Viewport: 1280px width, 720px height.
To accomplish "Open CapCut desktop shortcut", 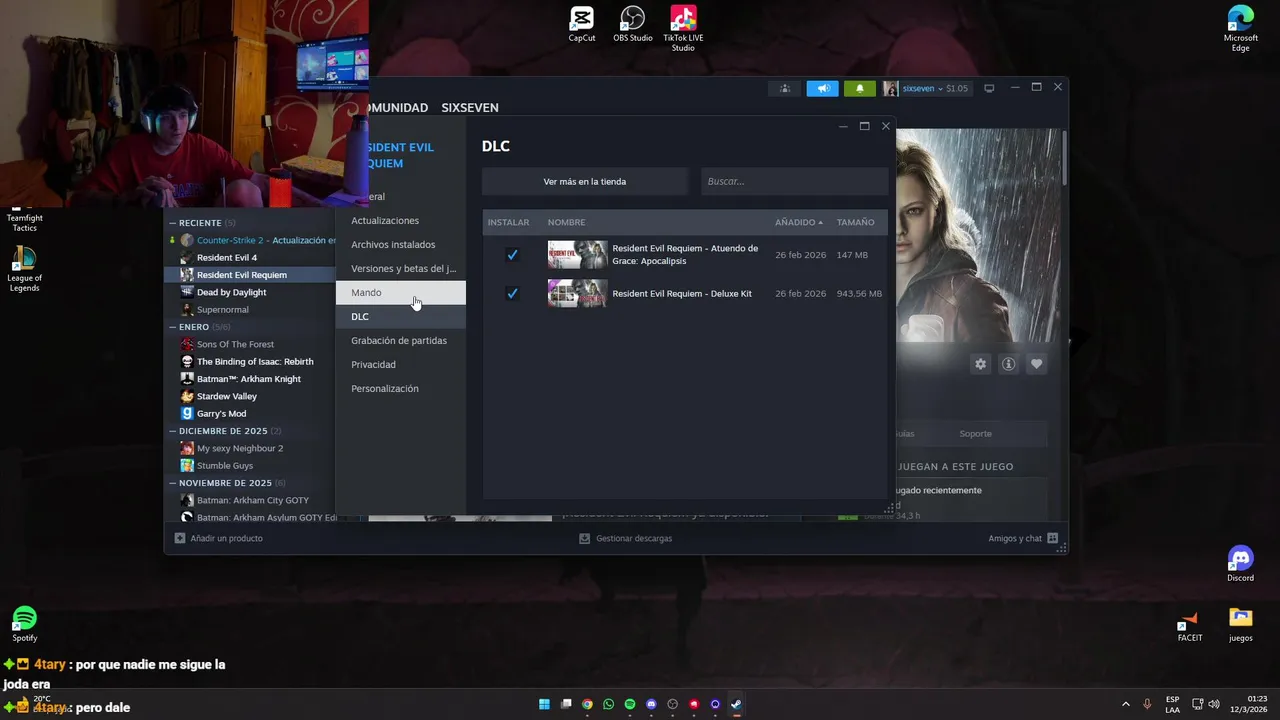I will tap(582, 24).
